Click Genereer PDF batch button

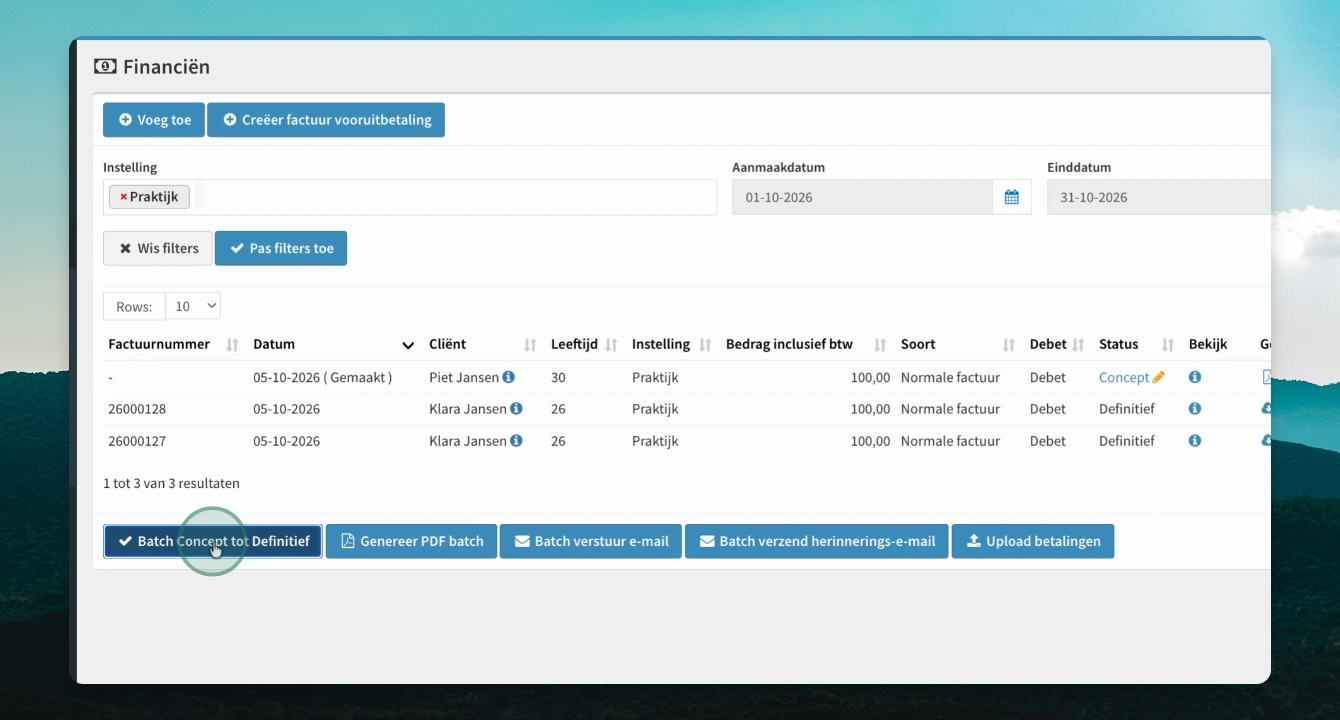(x=411, y=541)
